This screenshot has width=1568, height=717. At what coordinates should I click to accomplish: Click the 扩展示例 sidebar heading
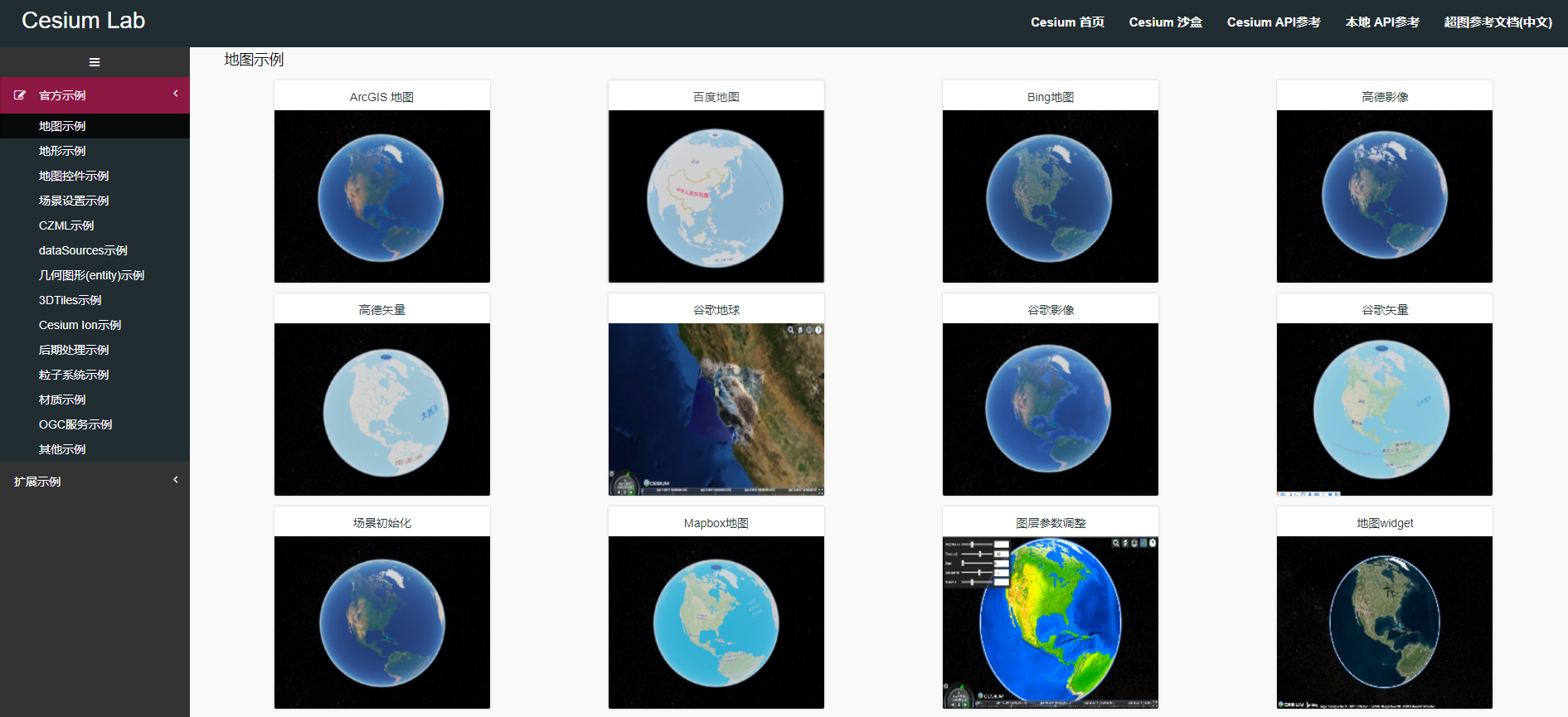pos(37,482)
